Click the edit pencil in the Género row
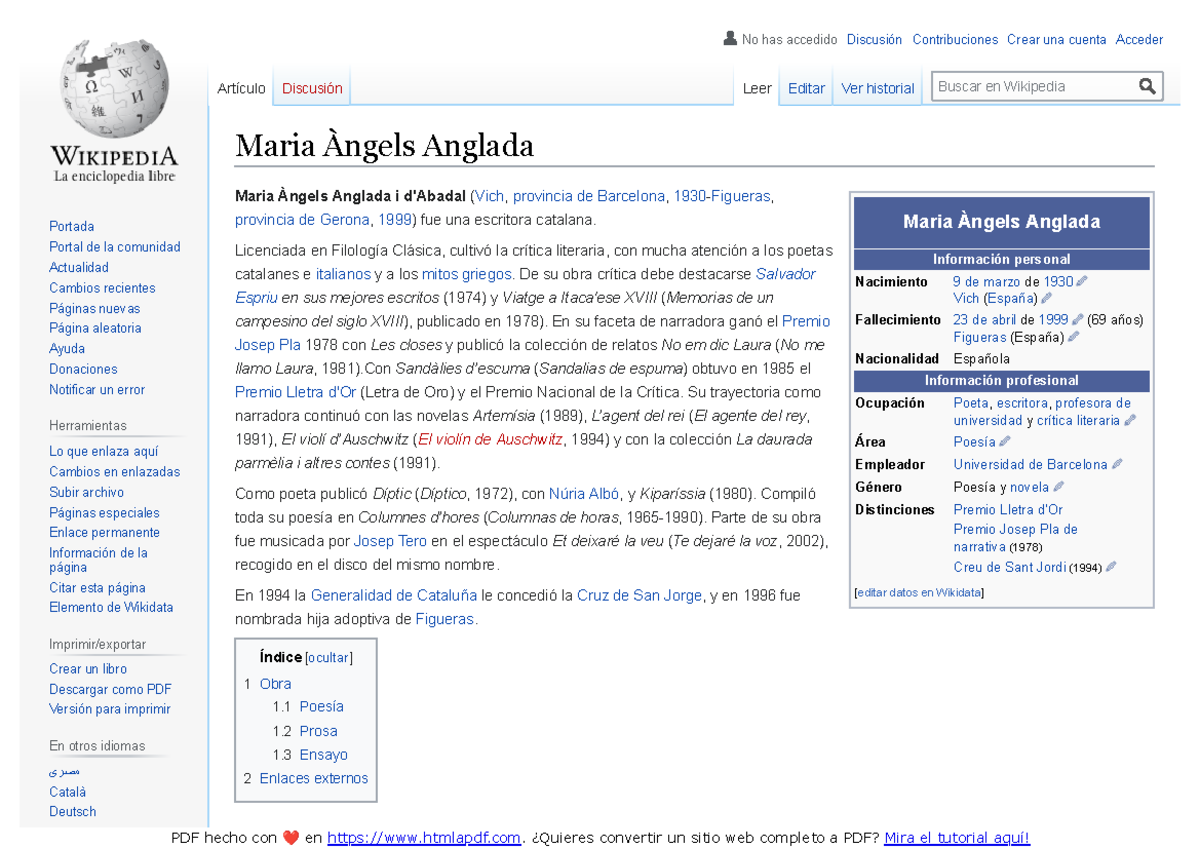1200x848 pixels. click(1058, 487)
